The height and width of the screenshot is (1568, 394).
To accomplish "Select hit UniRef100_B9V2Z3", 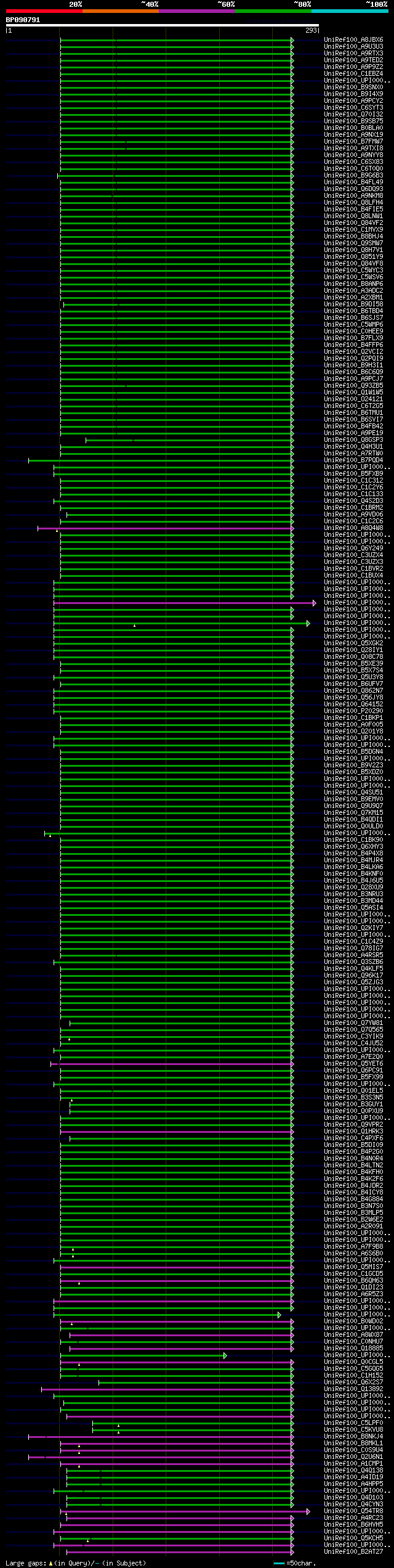I will [x=353, y=766].
